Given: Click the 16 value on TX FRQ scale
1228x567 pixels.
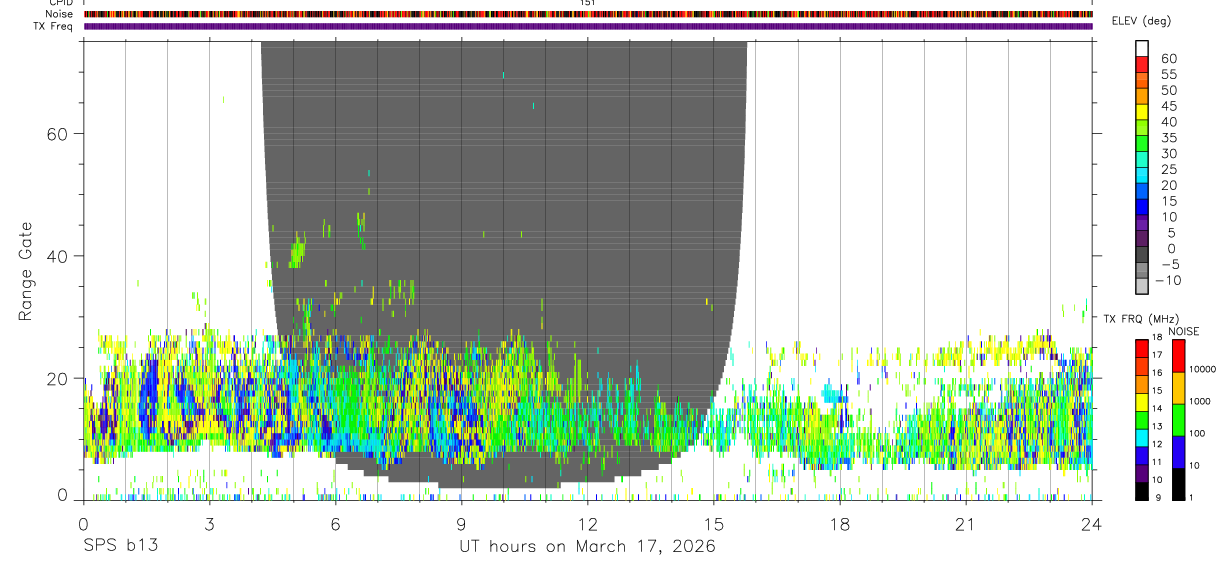Looking at the screenshot, I should (x=1156, y=373).
